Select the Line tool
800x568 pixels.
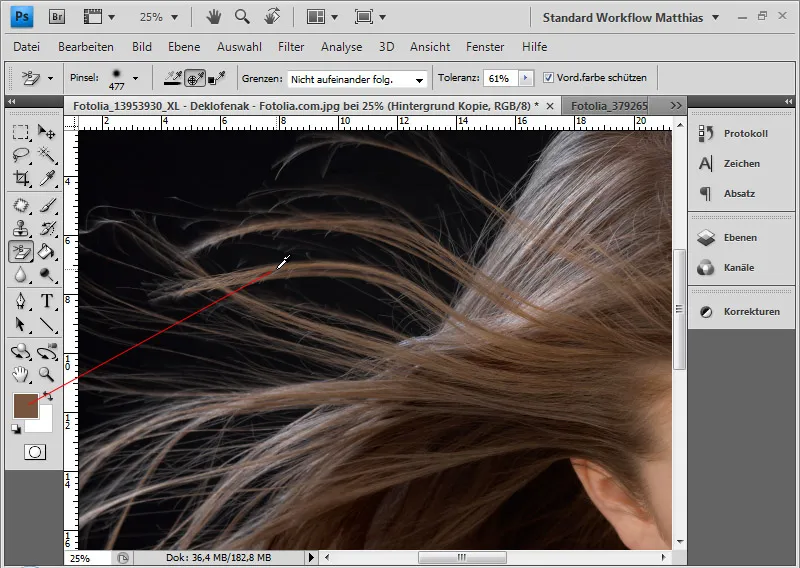[x=46, y=324]
